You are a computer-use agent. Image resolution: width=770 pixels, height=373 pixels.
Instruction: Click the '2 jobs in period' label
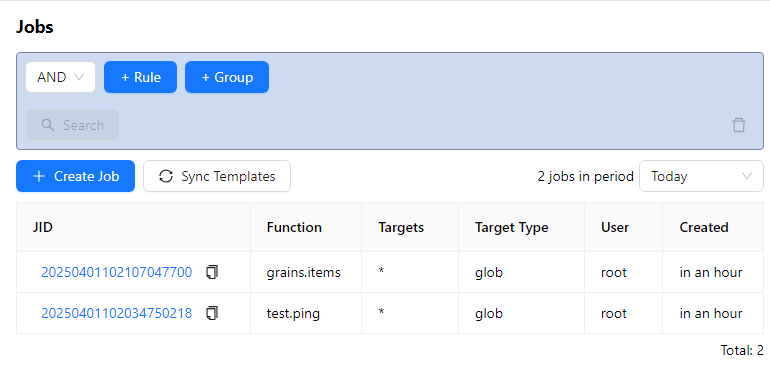[585, 176]
